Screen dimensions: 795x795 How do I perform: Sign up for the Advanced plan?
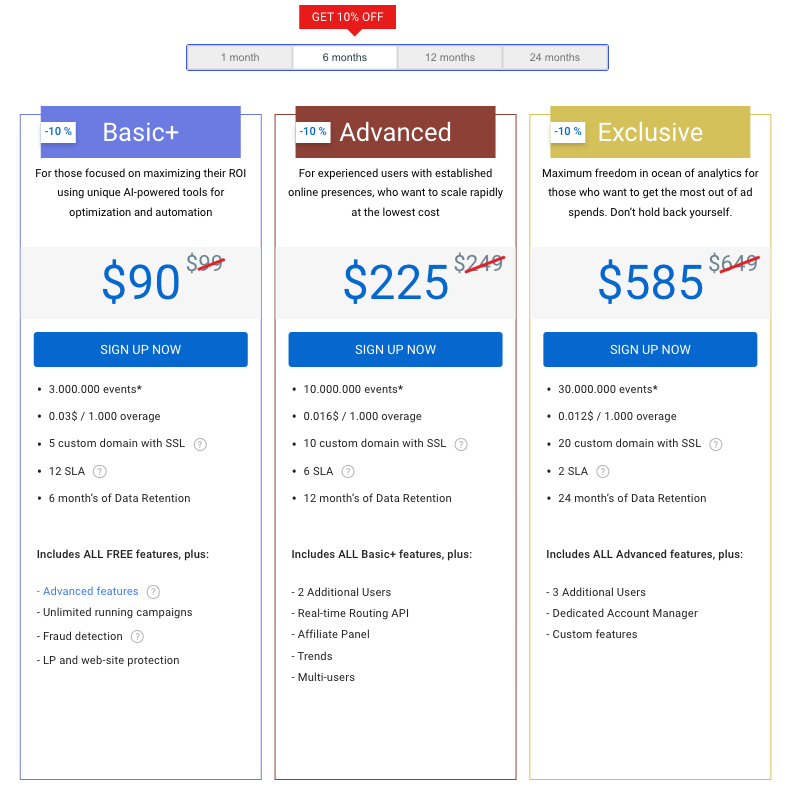click(x=396, y=350)
